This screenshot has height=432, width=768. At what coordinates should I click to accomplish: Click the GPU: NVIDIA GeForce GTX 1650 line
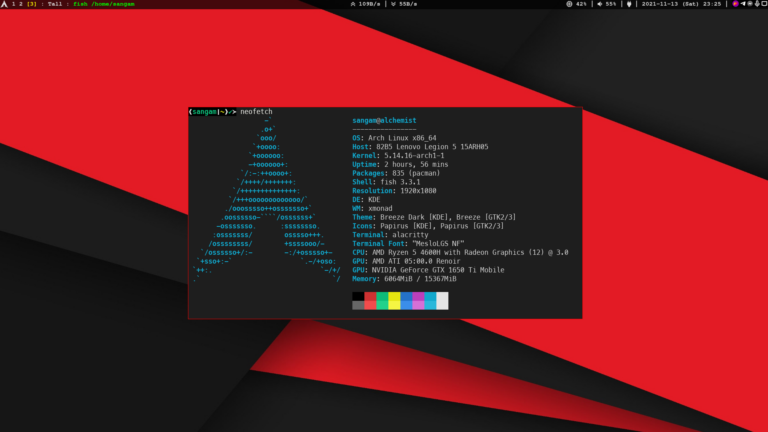pos(428,270)
